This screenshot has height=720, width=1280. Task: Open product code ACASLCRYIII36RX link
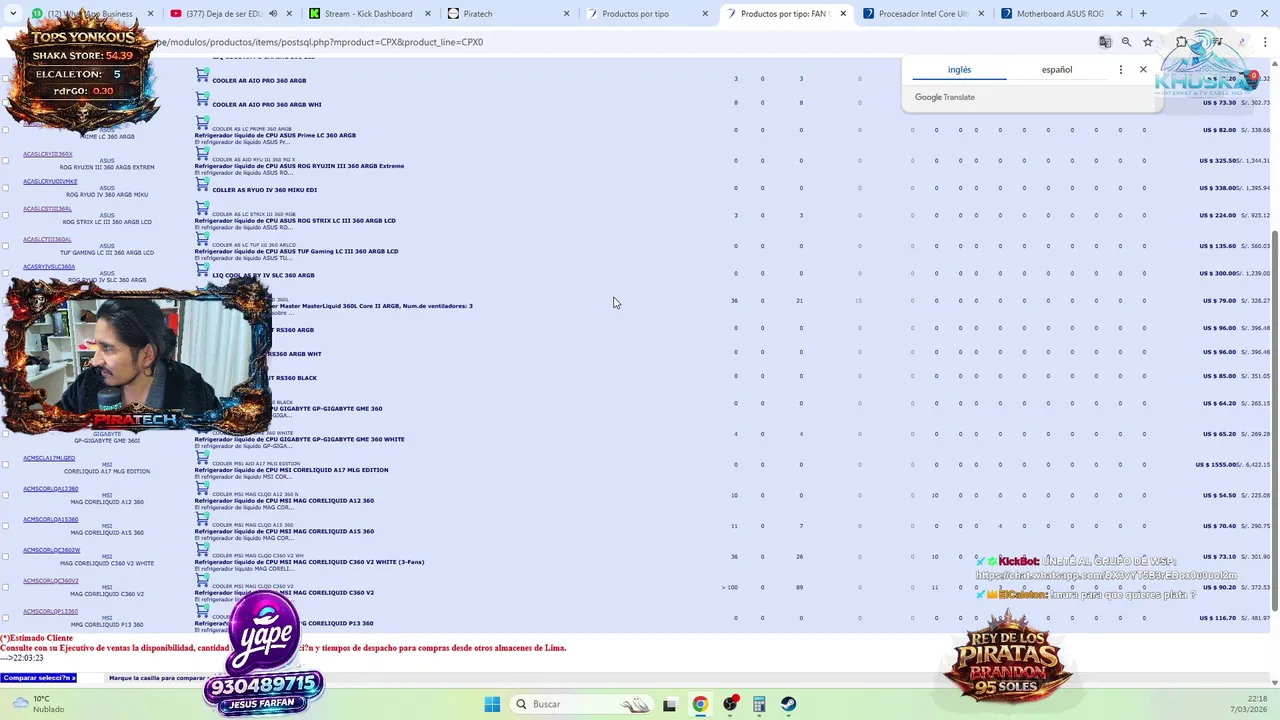pyautogui.click(x=48, y=154)
